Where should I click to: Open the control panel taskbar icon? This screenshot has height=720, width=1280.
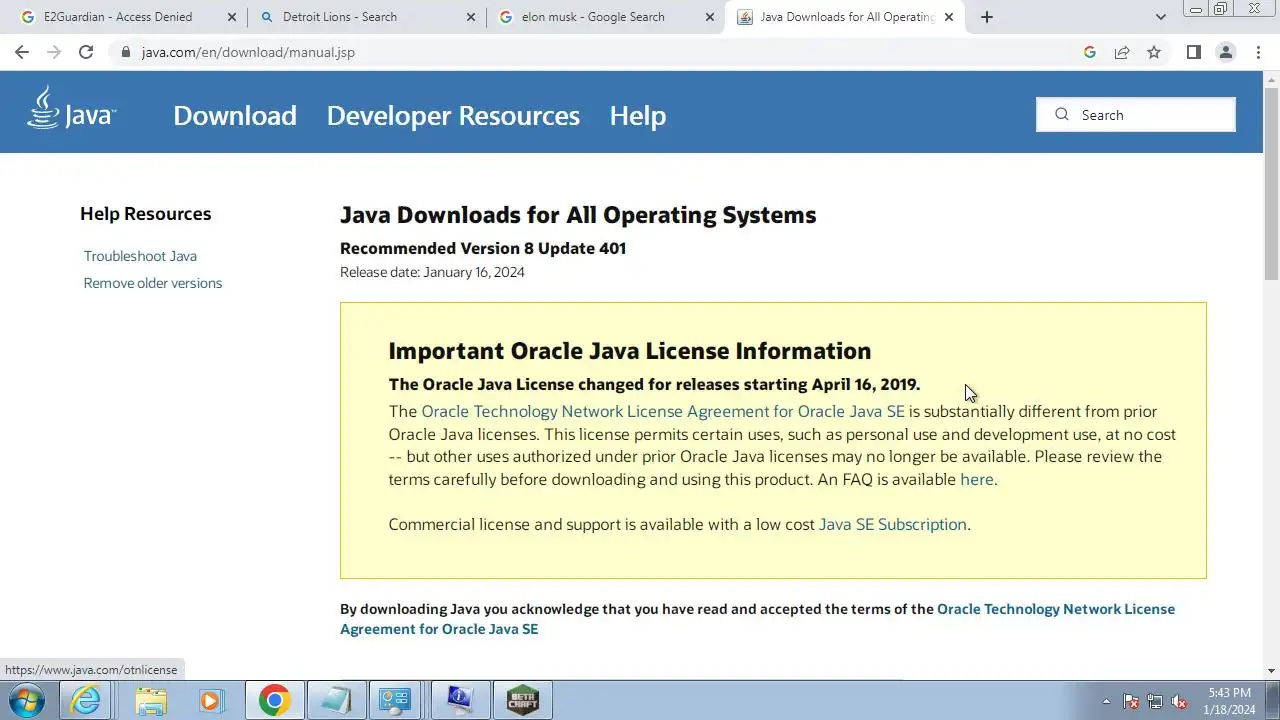(x=399, y=700)
